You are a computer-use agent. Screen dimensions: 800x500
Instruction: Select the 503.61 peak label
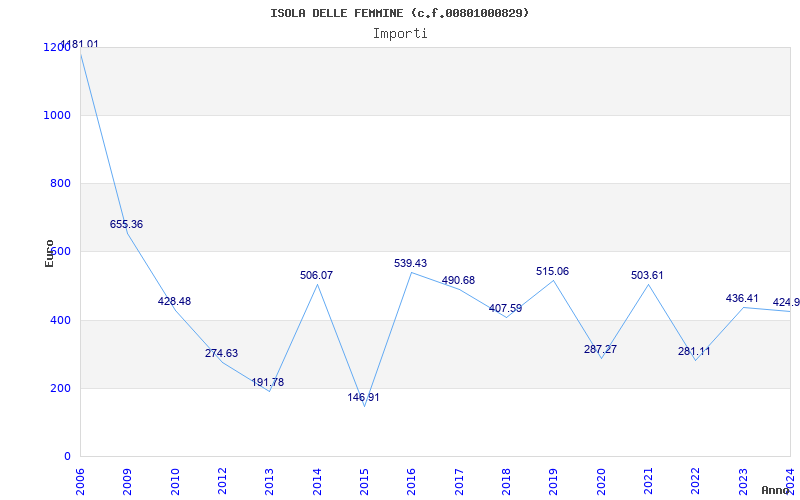click(x=647, y=276)
